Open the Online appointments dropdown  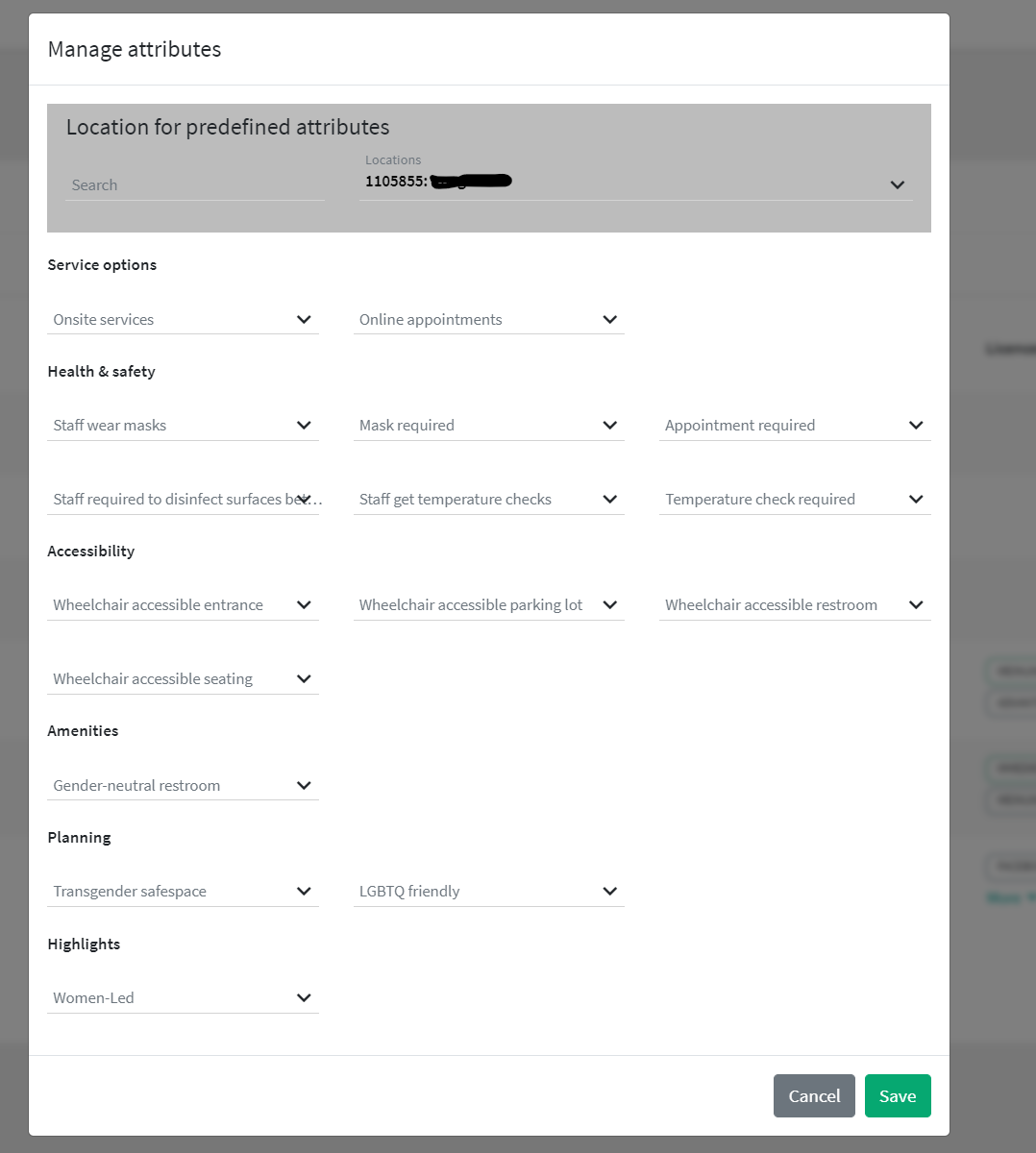click(x=488, y=320)
